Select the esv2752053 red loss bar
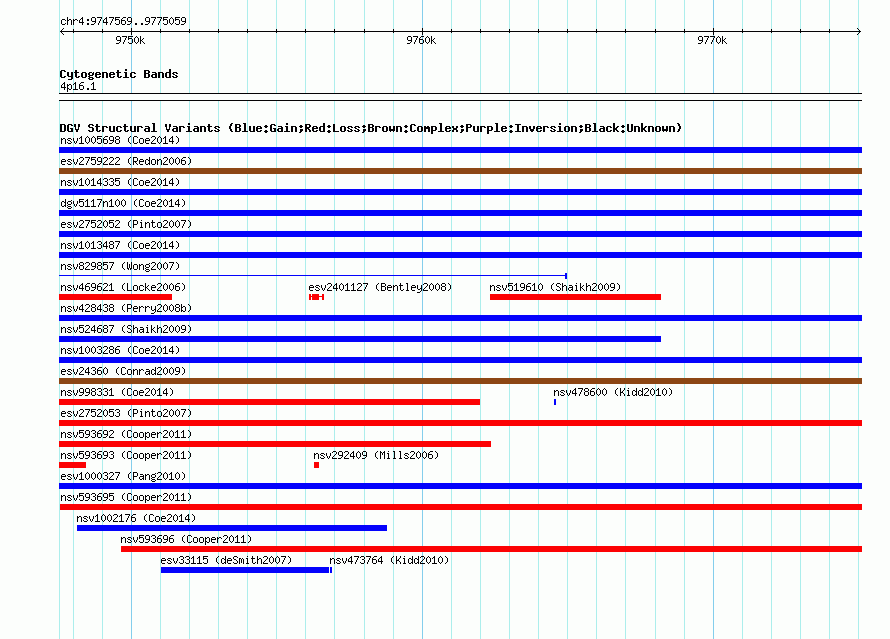Screen dimensions: 890x639 pyautogui.click(x=460, y=423)
